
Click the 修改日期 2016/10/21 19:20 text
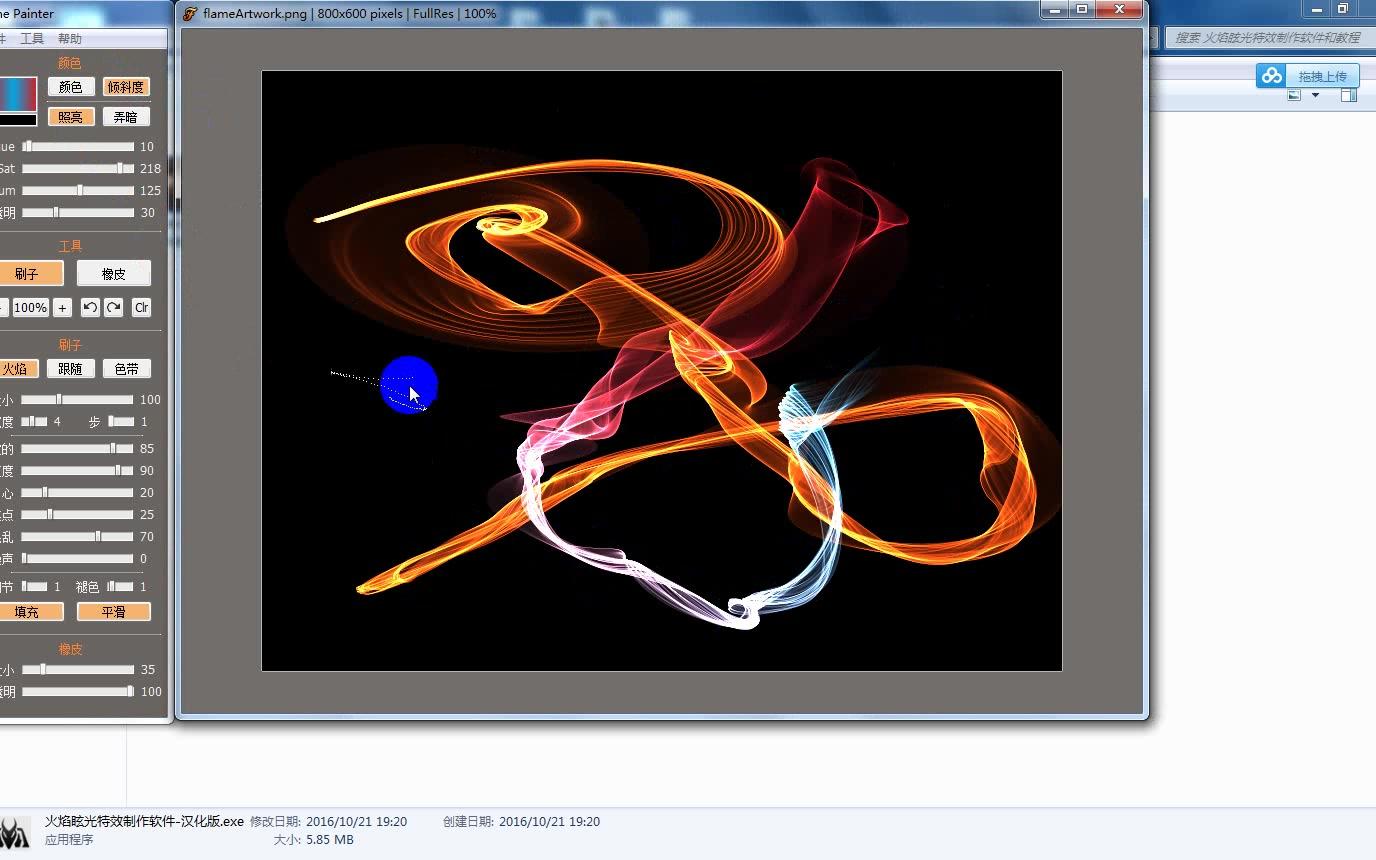[x=328, y=822]
